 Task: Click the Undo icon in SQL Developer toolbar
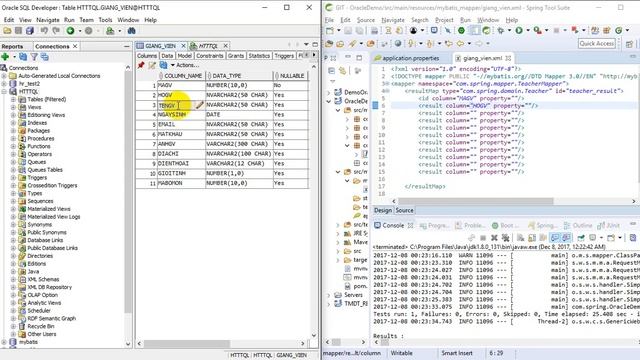point(44,31)
